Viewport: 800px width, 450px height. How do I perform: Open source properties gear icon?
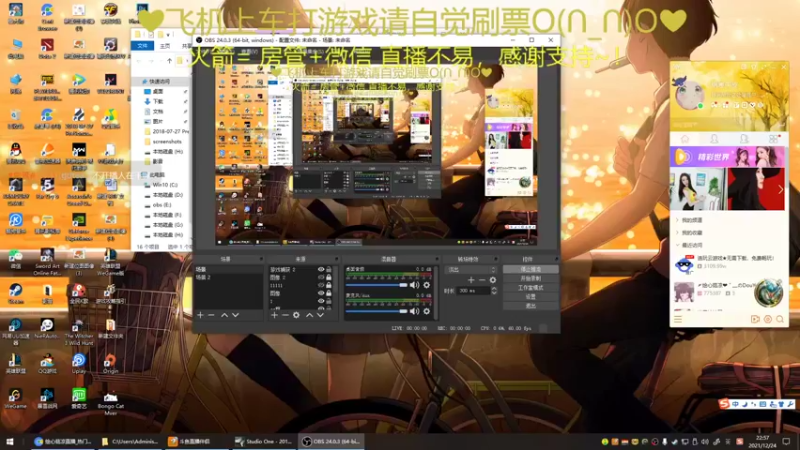(296, 315)
